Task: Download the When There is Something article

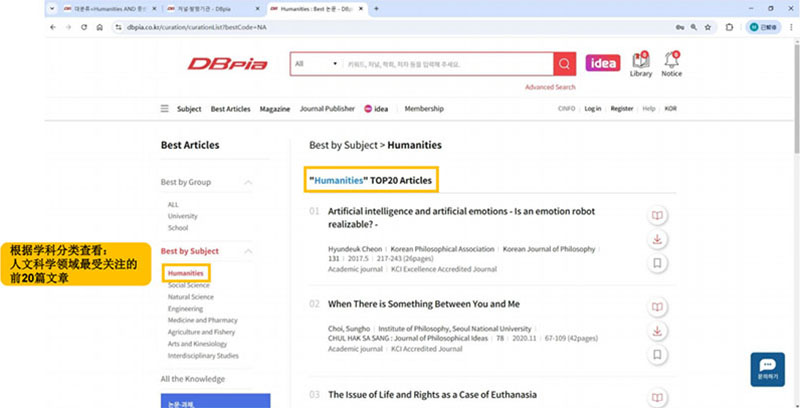Action: point(657,331)
